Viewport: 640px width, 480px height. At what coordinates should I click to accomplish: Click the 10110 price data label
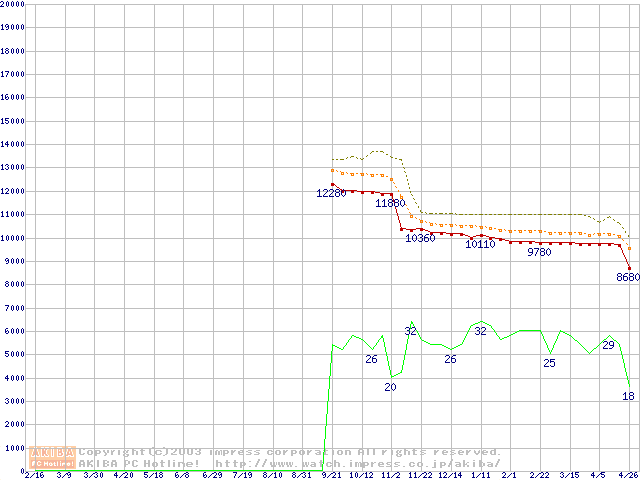(x=480, y=245)
